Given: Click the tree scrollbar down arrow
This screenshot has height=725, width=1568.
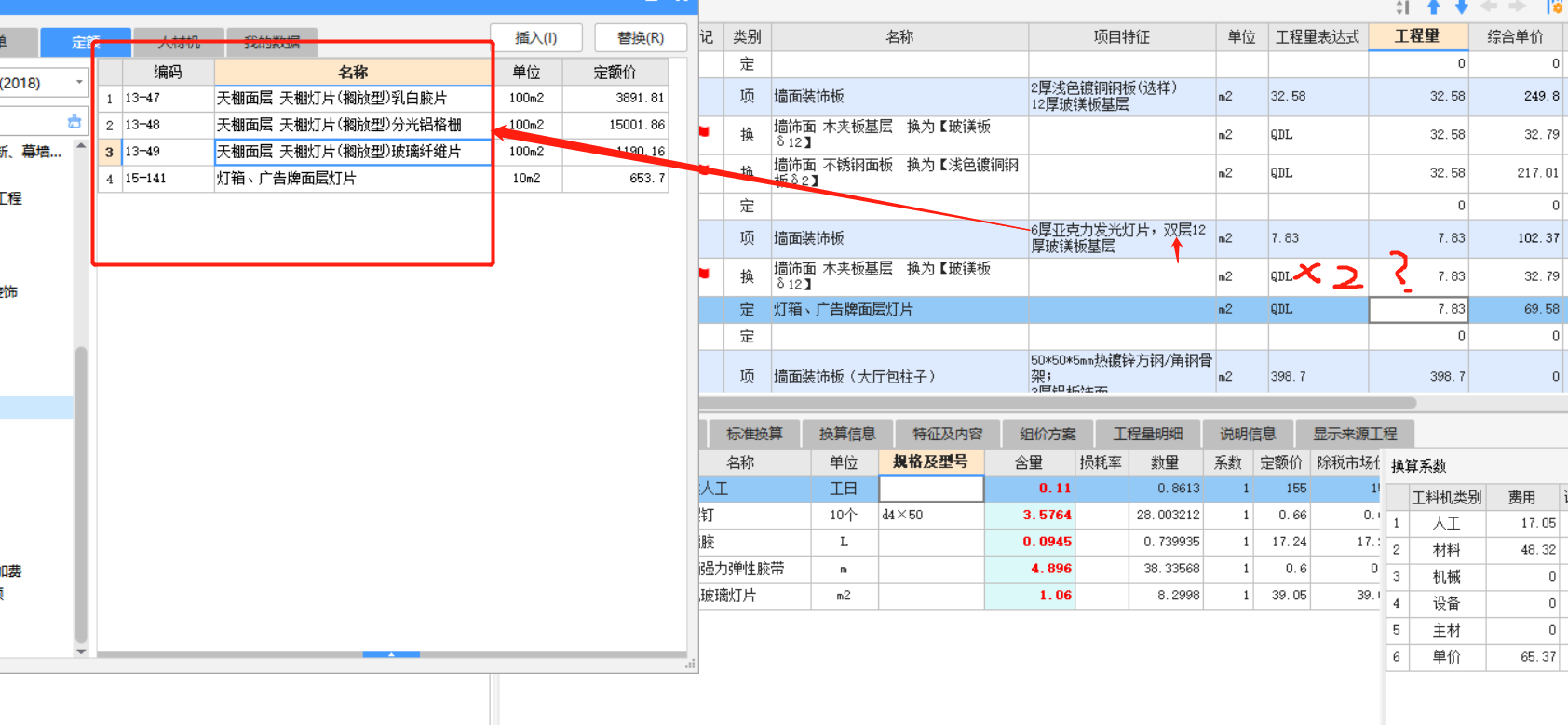Looking at the screenshot, I should point(81,651).
